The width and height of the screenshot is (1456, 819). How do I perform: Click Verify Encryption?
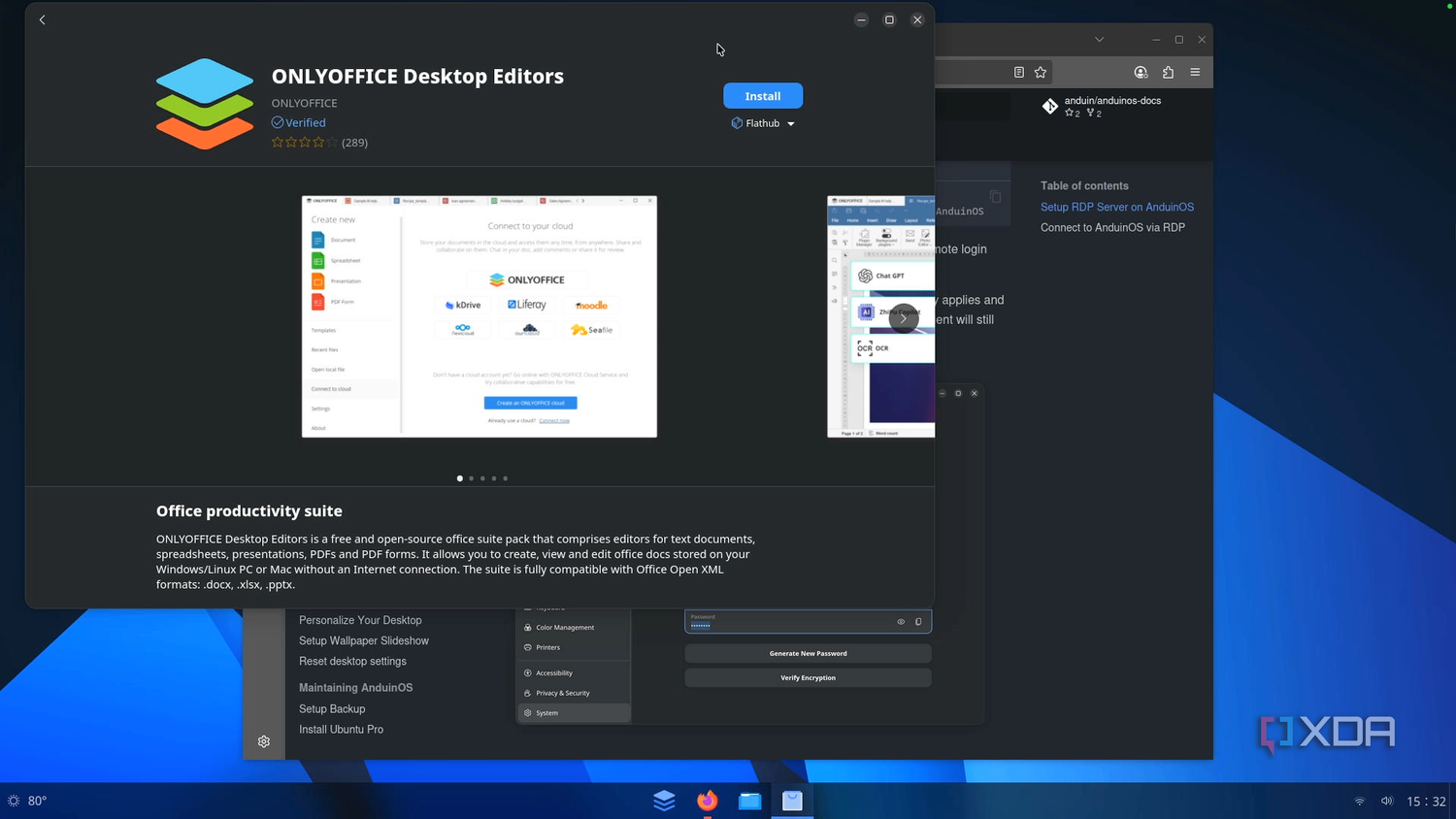(x=808, y=677)
